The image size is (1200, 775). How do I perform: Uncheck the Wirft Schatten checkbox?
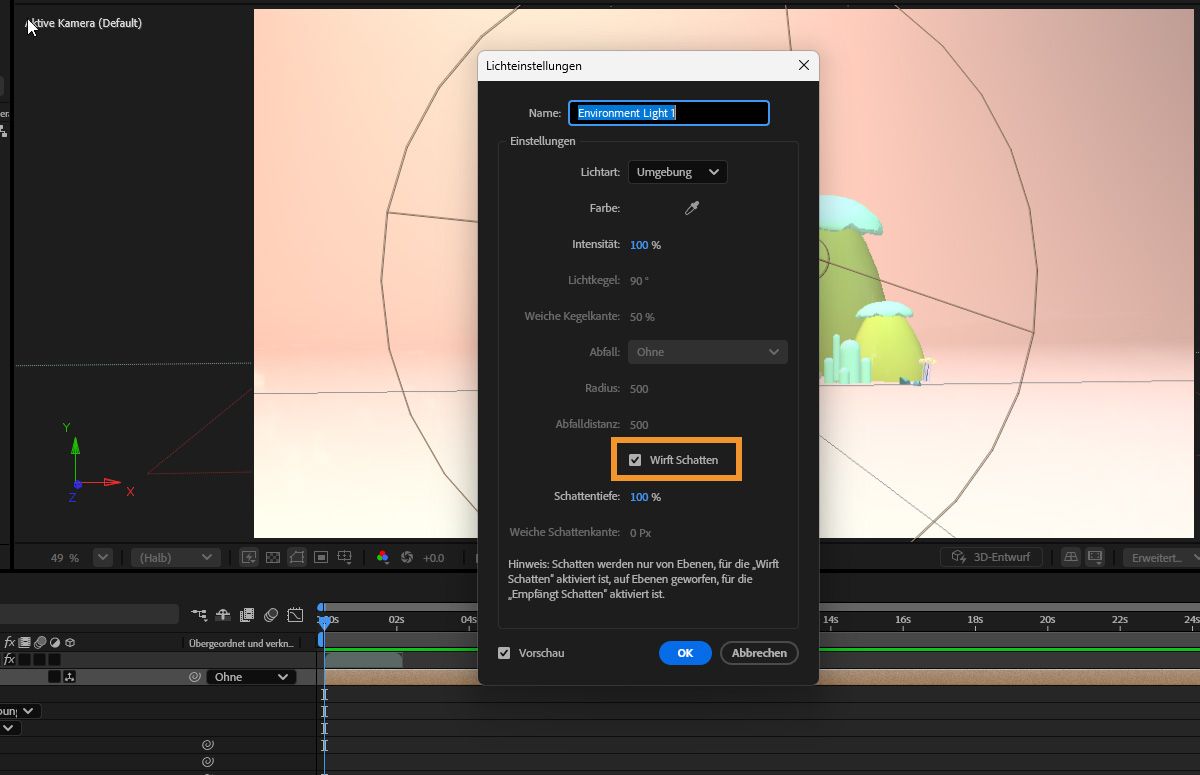coord(635,460)
